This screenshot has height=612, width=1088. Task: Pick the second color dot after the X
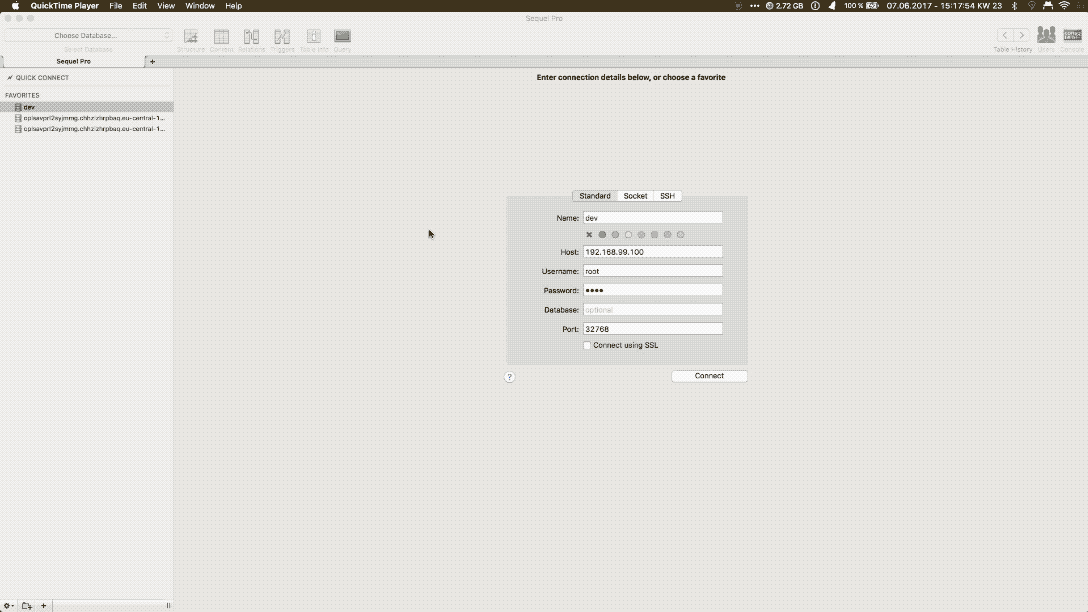pos(615,235)
